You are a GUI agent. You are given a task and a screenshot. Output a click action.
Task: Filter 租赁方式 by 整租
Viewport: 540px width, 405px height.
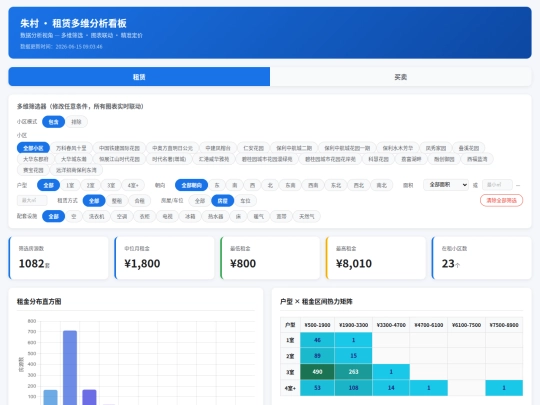(x=117, y=201)
